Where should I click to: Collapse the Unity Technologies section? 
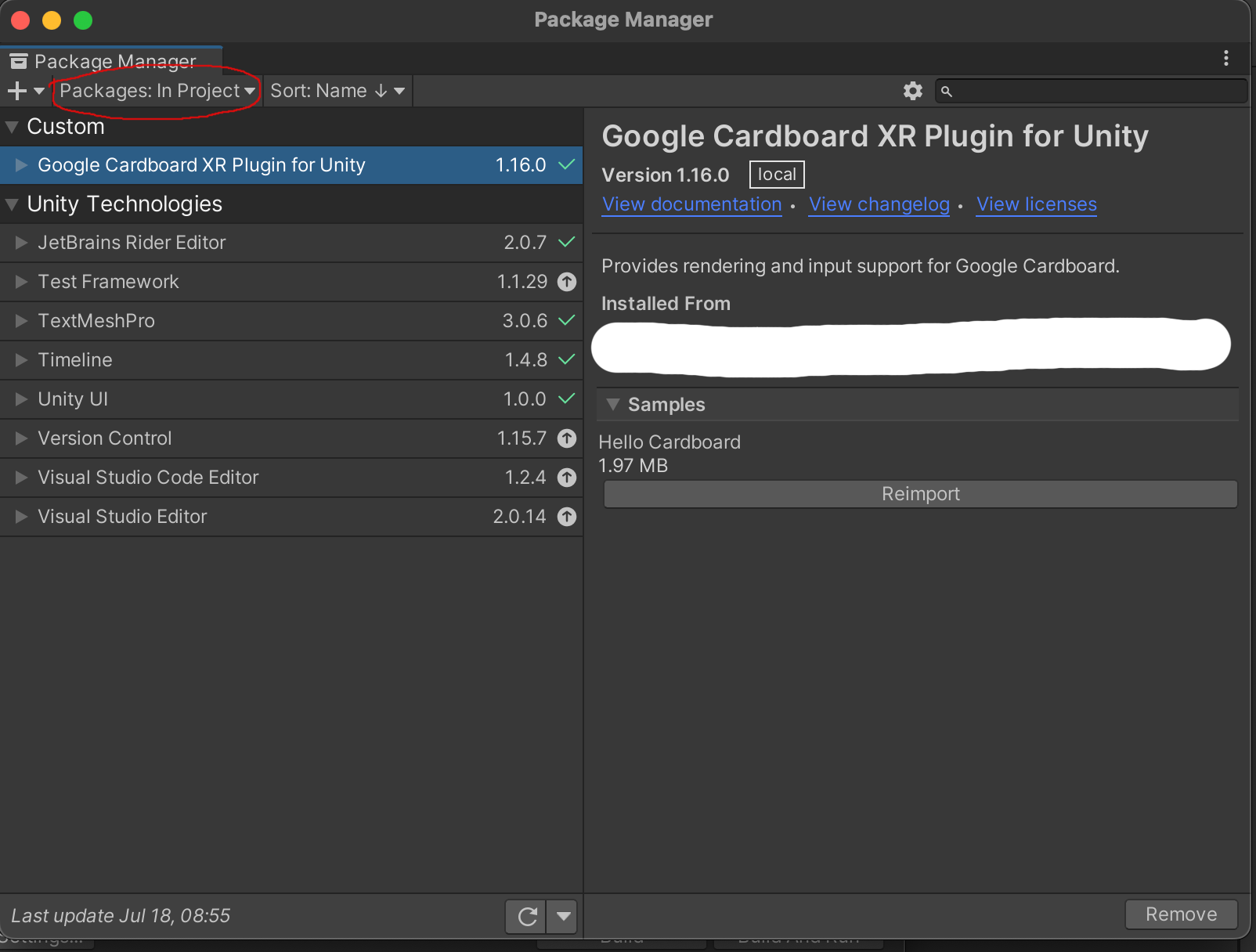11,204
